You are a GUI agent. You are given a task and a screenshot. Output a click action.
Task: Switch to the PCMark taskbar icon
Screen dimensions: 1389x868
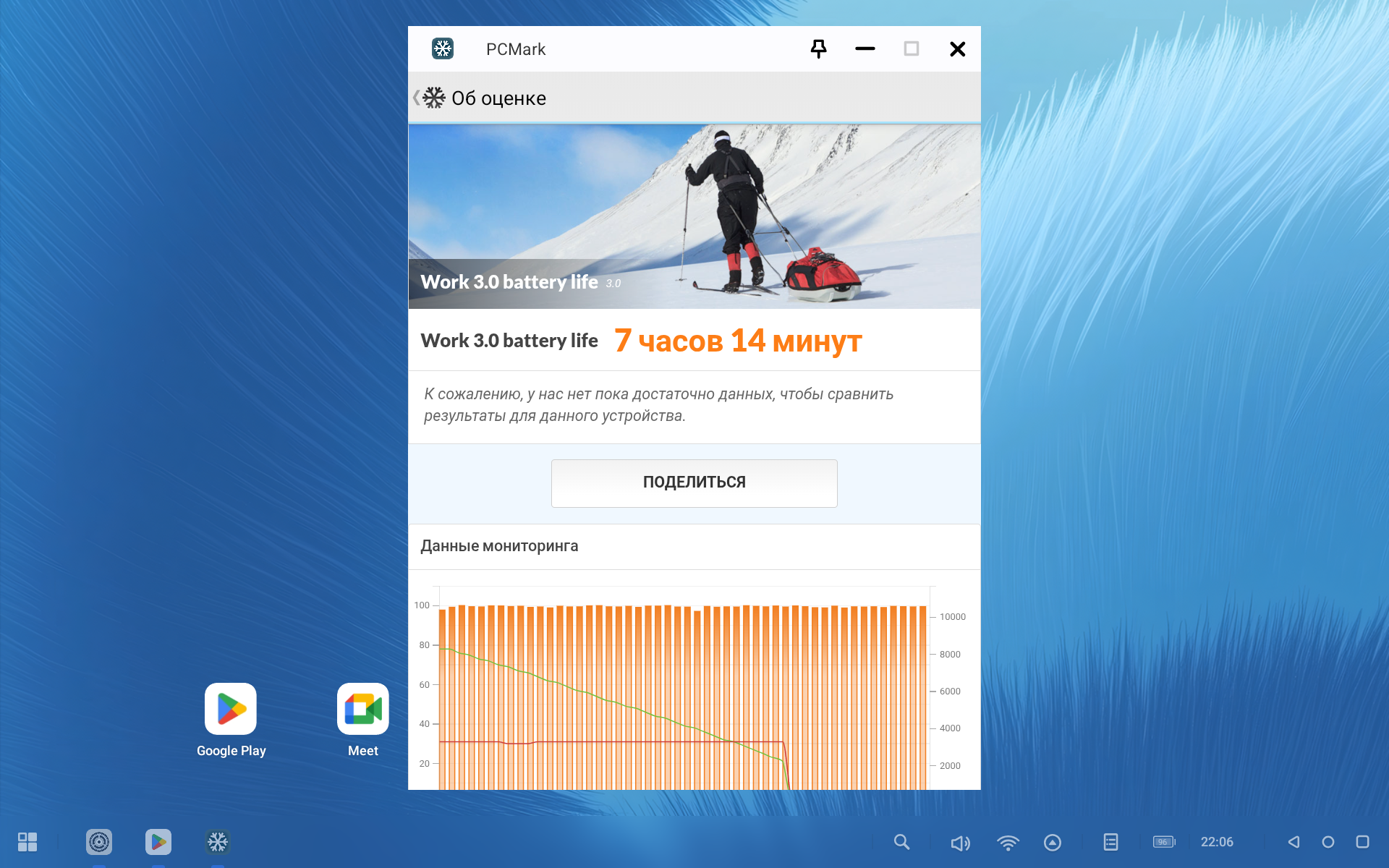(218, 842)
